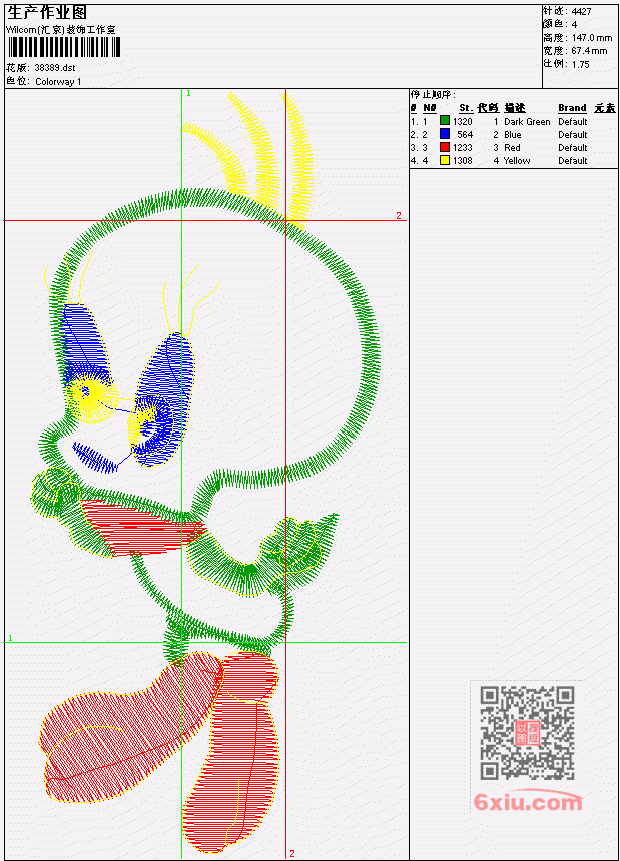
Task: Click the colors count value '4' in header
Action: coord(574,24)
